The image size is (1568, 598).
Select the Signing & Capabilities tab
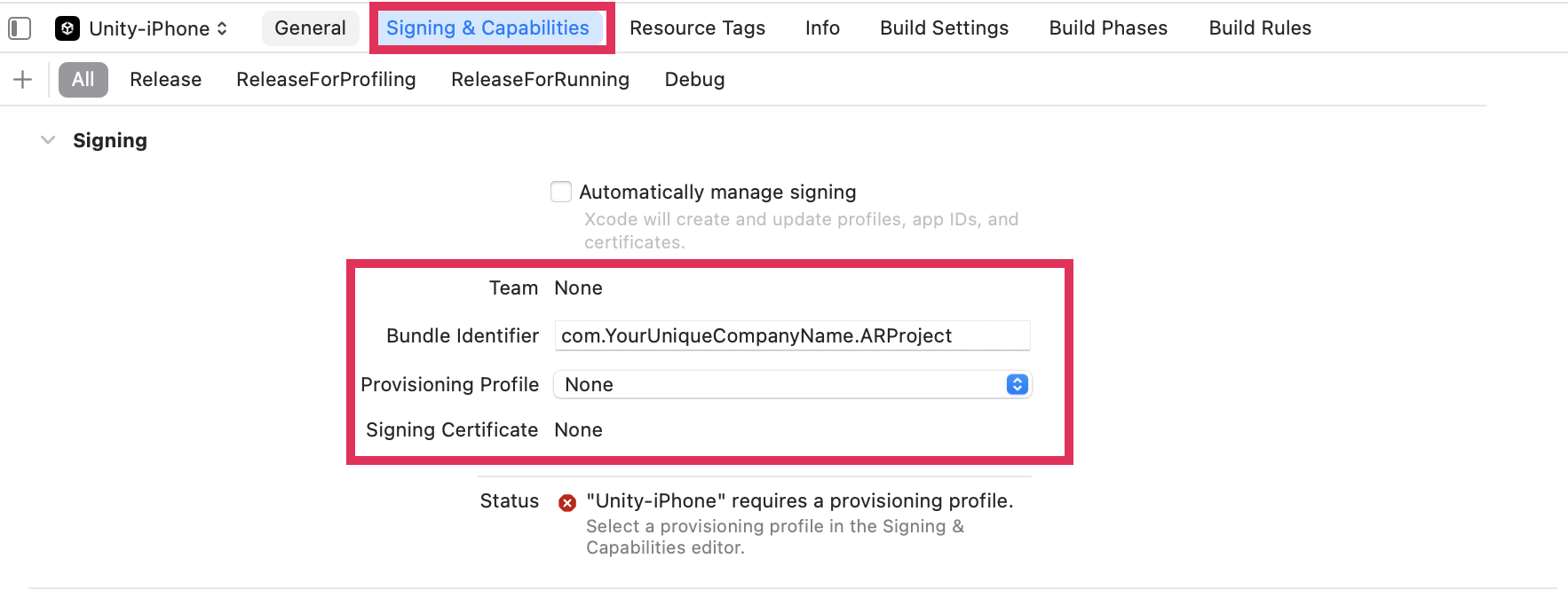point(487,28)
